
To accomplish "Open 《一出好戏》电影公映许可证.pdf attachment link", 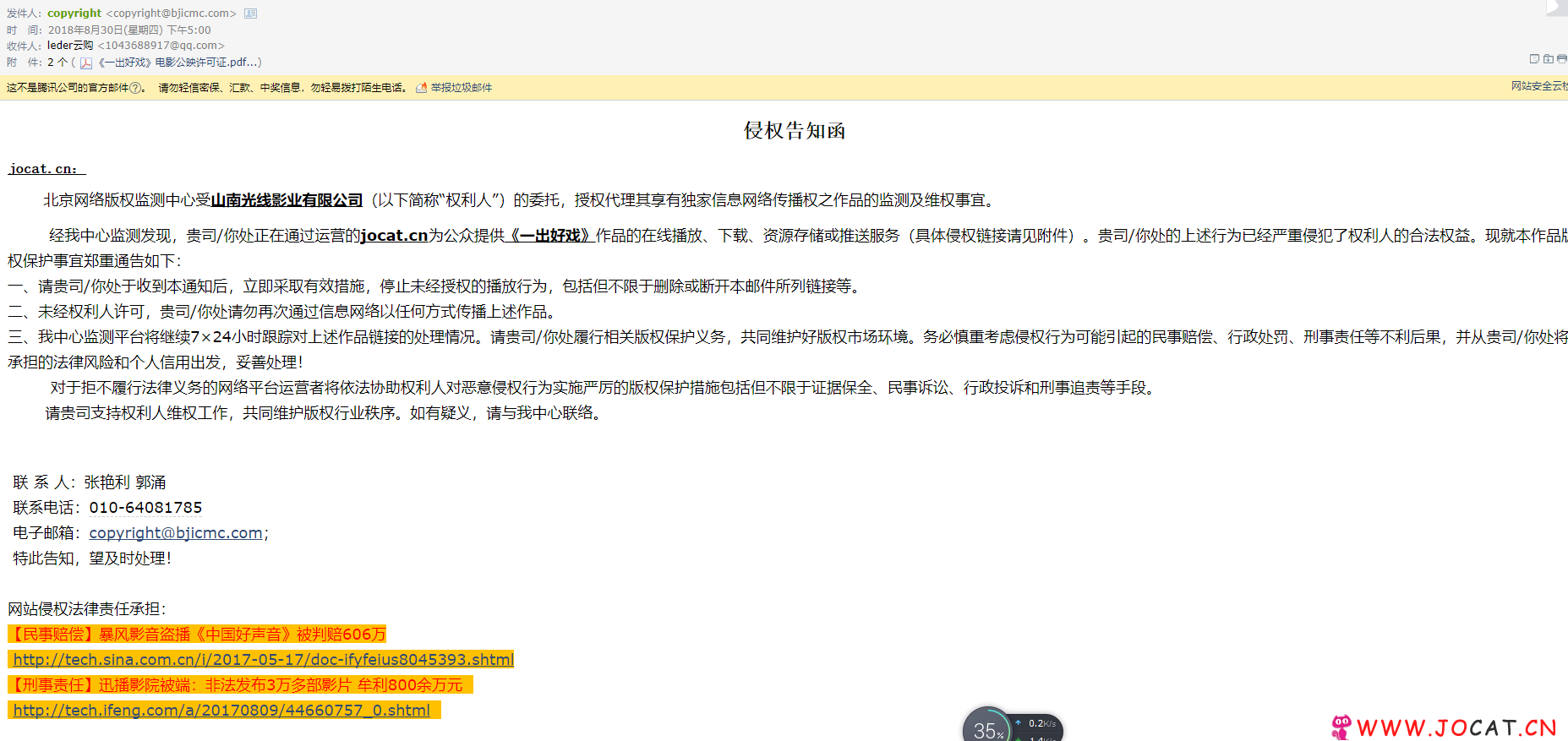I will click(x=179, y=63).
